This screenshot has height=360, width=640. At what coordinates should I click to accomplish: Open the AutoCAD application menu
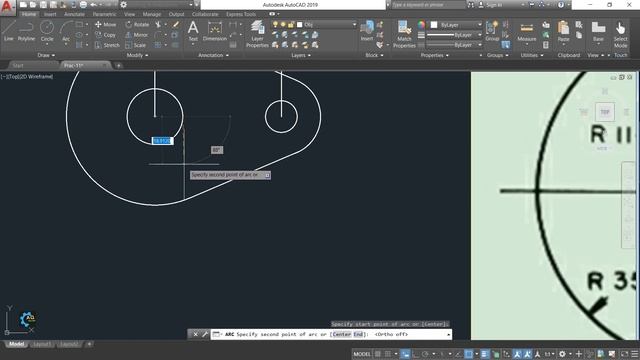(x=7, y=7)
